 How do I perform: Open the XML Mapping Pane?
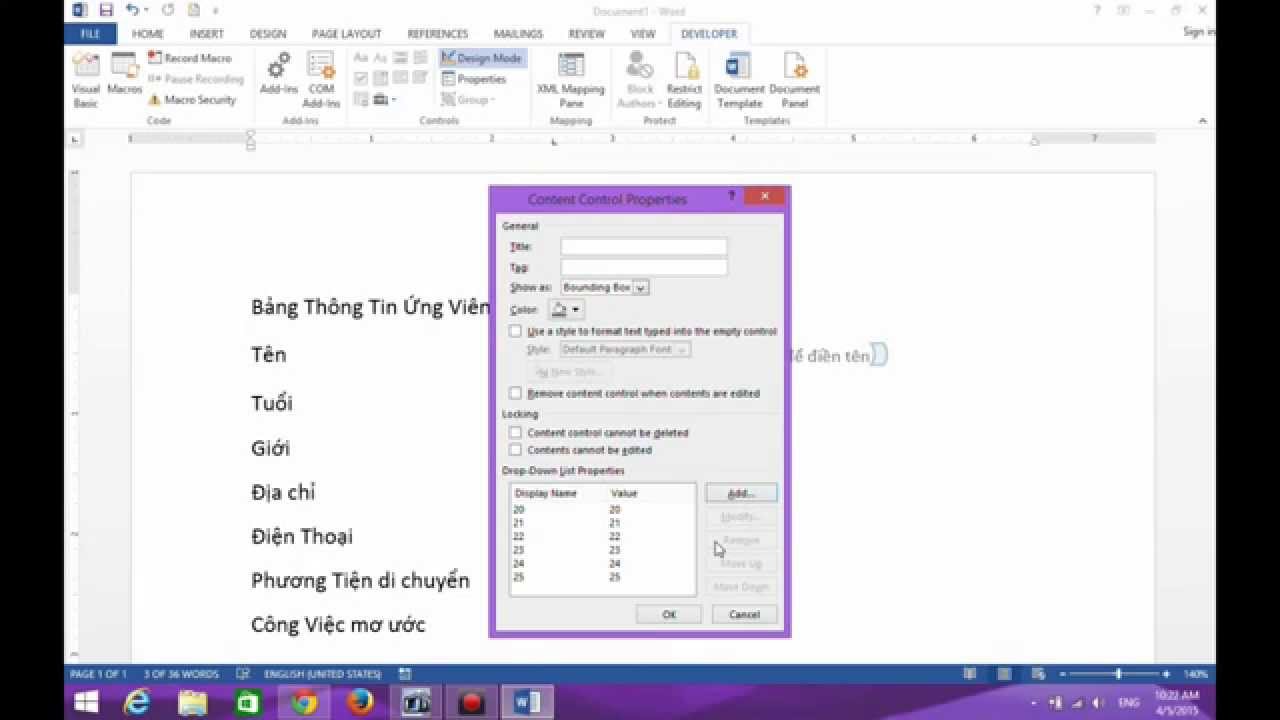[x=571, y=80]
